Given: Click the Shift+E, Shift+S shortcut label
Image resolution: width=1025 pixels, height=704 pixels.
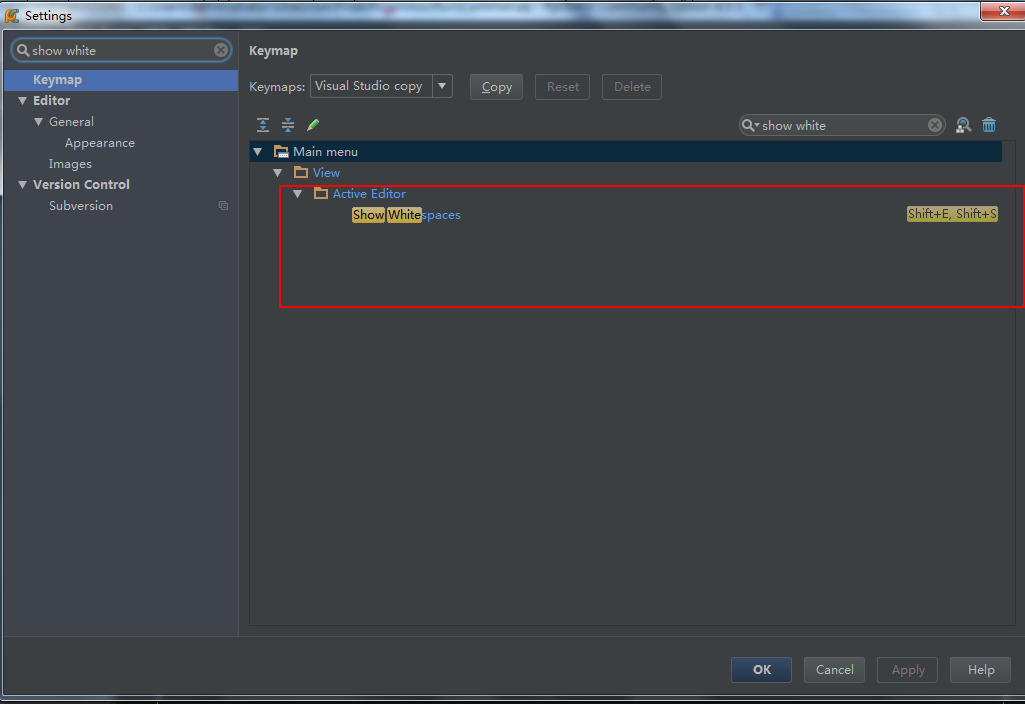Looking at the screenshot, I should [952, 214].
